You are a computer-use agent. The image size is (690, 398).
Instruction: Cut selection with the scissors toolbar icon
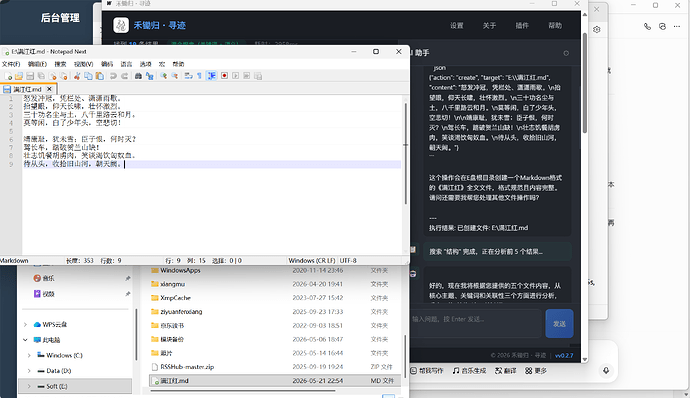[77, 76]
